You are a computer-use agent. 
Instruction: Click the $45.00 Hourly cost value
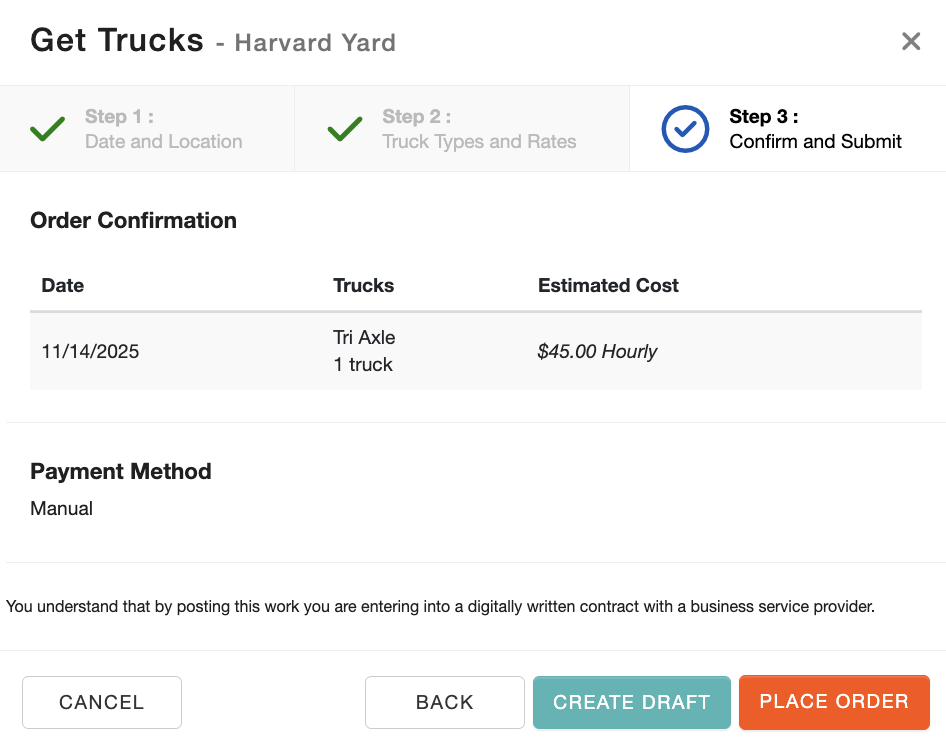pos(597,351)
